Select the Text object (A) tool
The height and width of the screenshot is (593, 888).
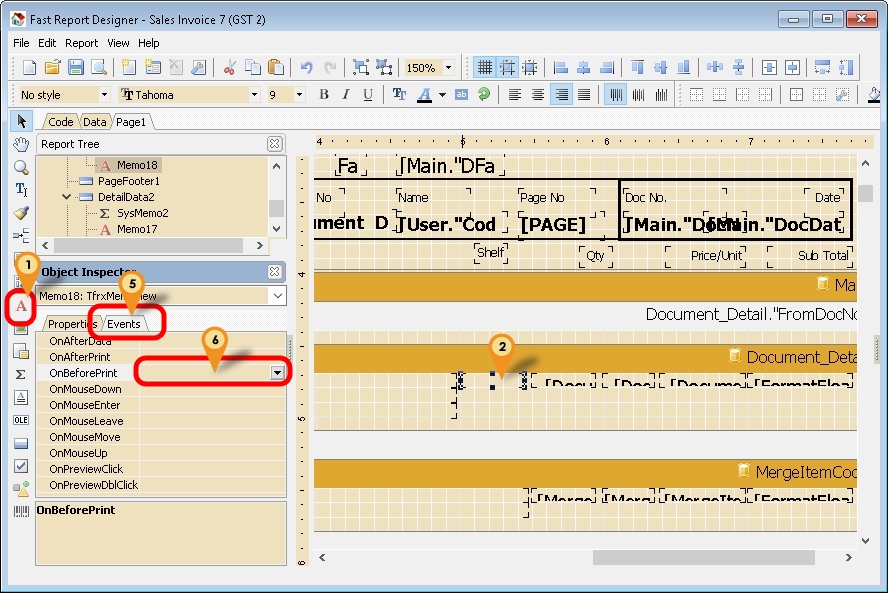coord(20,305)
